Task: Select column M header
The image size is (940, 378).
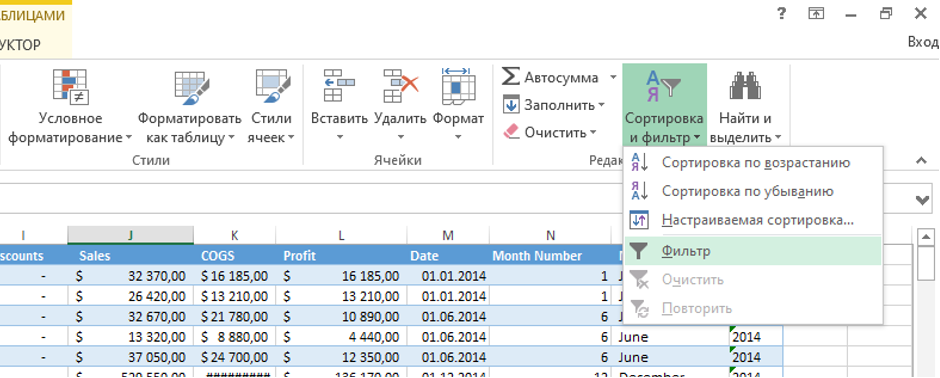Action: pyautogui.click(x=448, y=235)
